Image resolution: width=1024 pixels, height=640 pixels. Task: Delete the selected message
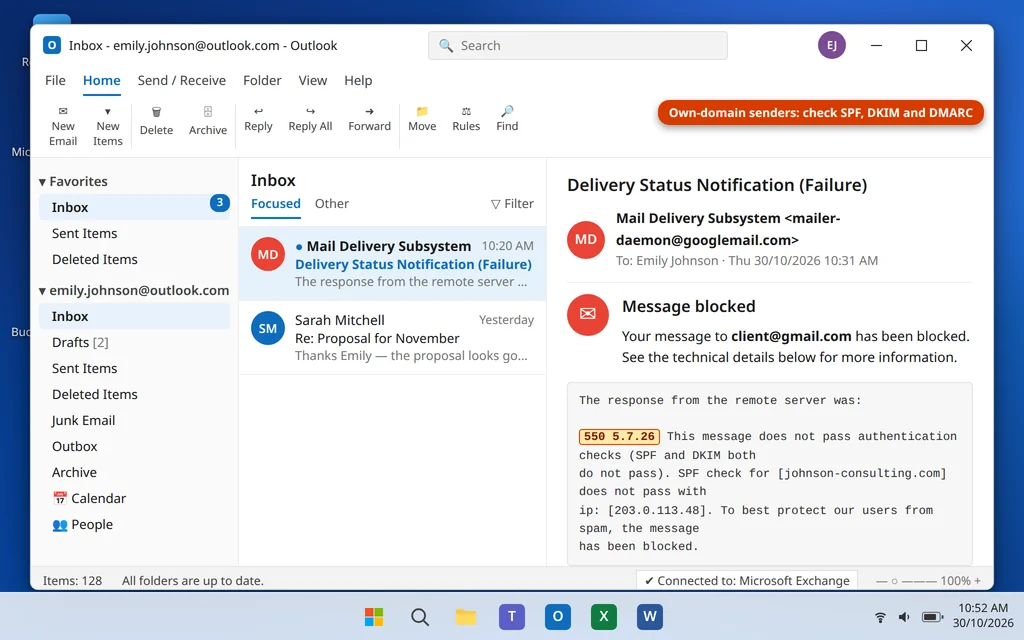click(x=156, y=121)
